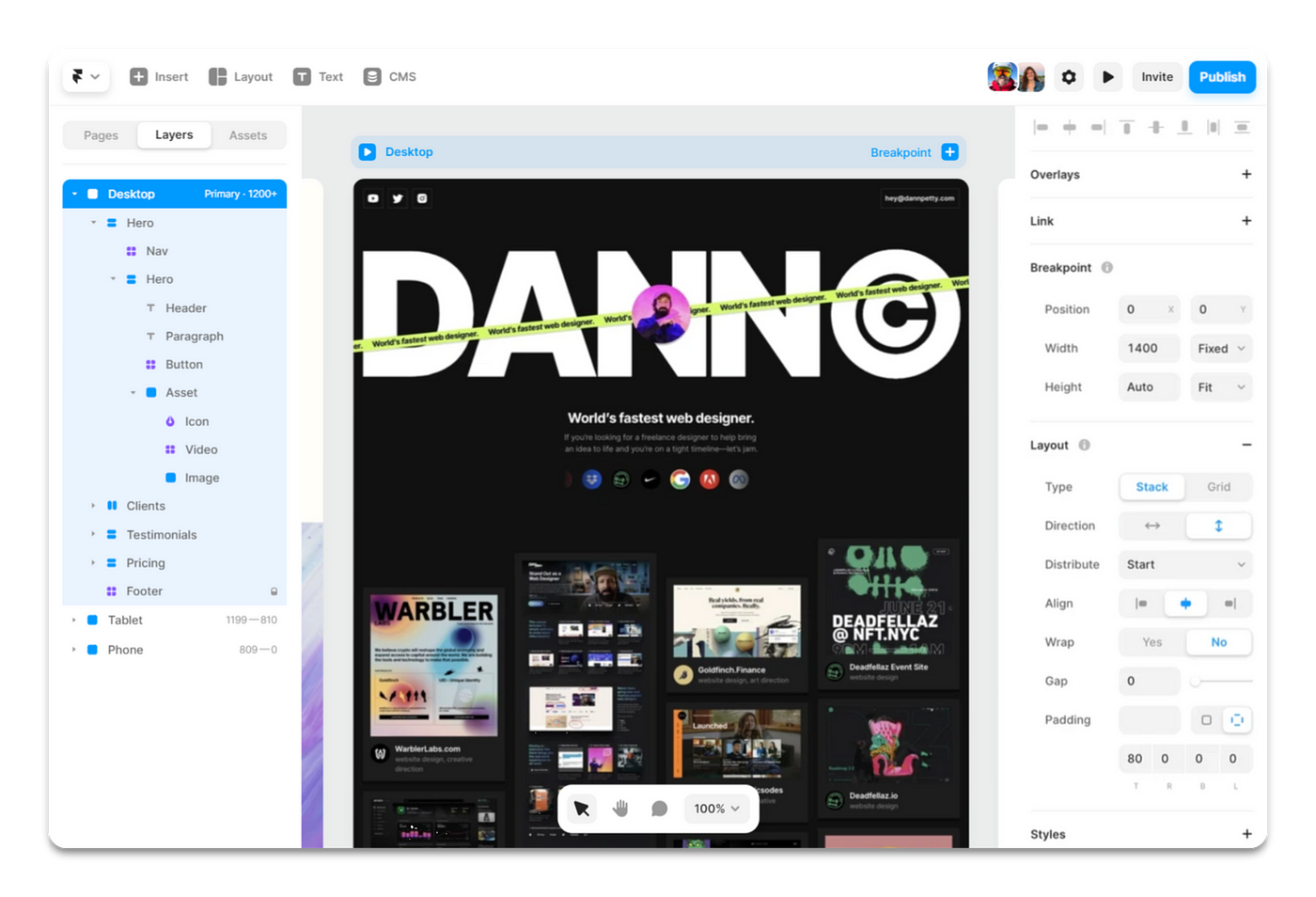The image size is (1316, 897).
Task: Expand the Testimonials layer
Action: coord(93,534)
